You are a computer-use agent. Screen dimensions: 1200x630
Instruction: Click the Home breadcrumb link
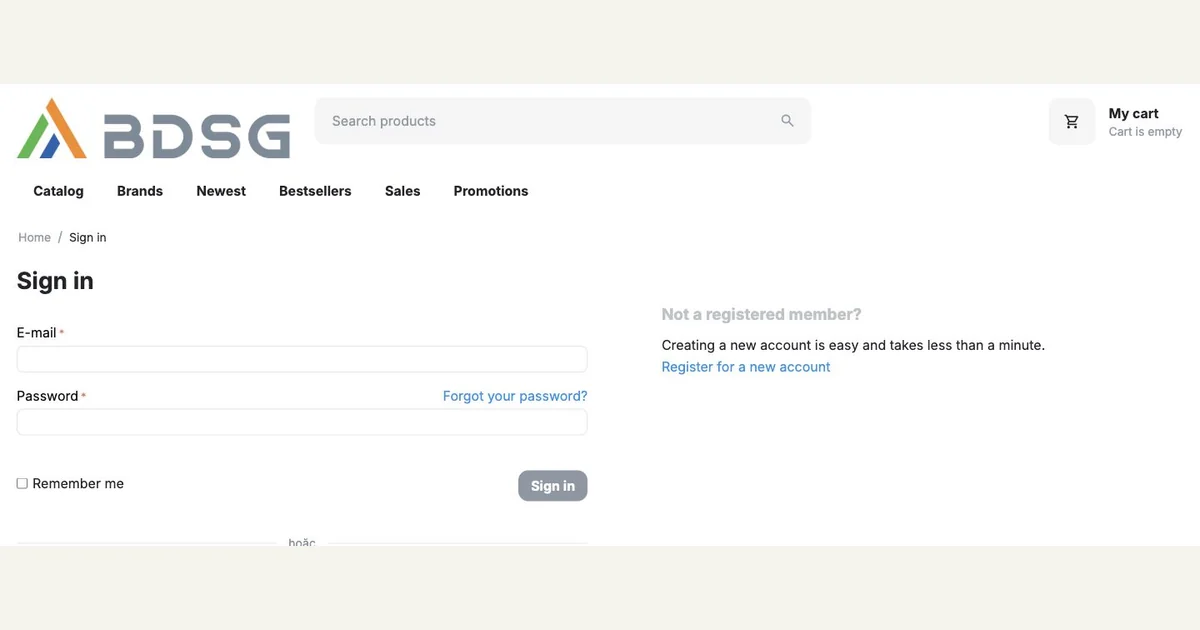pos(34,238)
